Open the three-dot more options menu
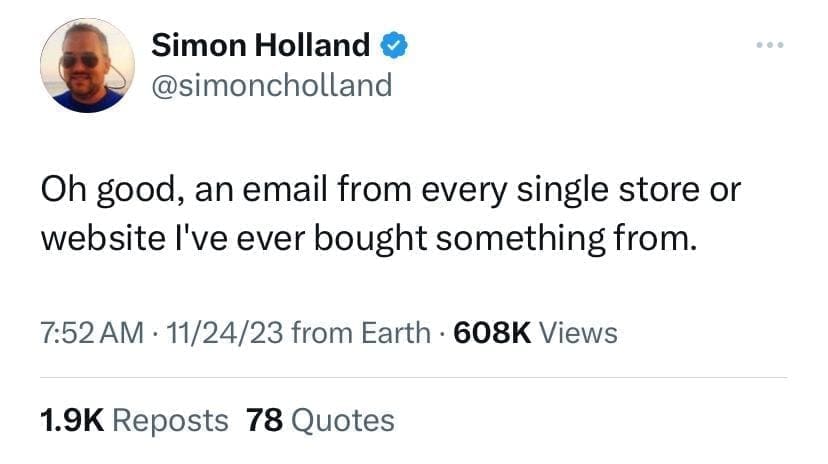 click(768, 45)
